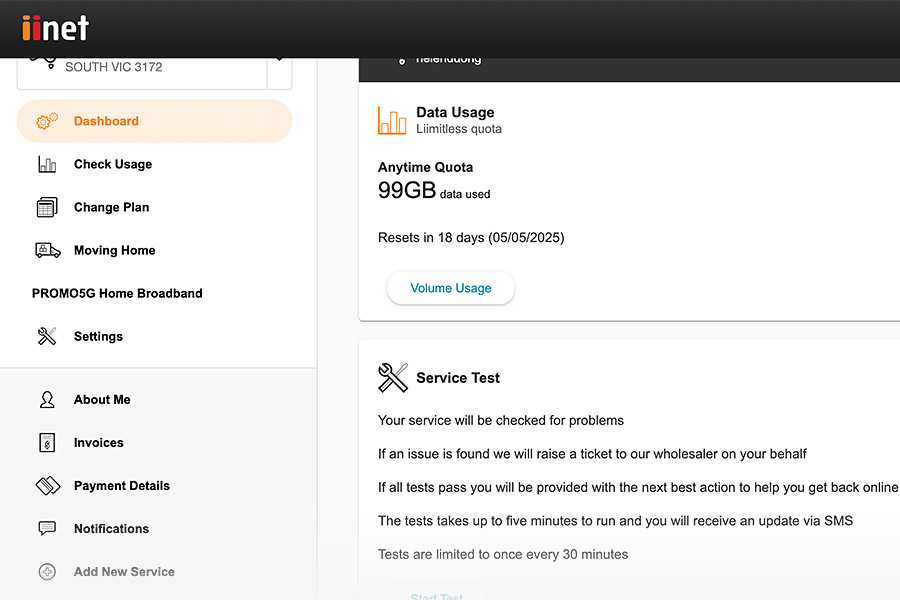Image resolution: width=900 pixels, height=600 pixels.
Task: Select the Moving Home truck icon
Action: (47, 250)
